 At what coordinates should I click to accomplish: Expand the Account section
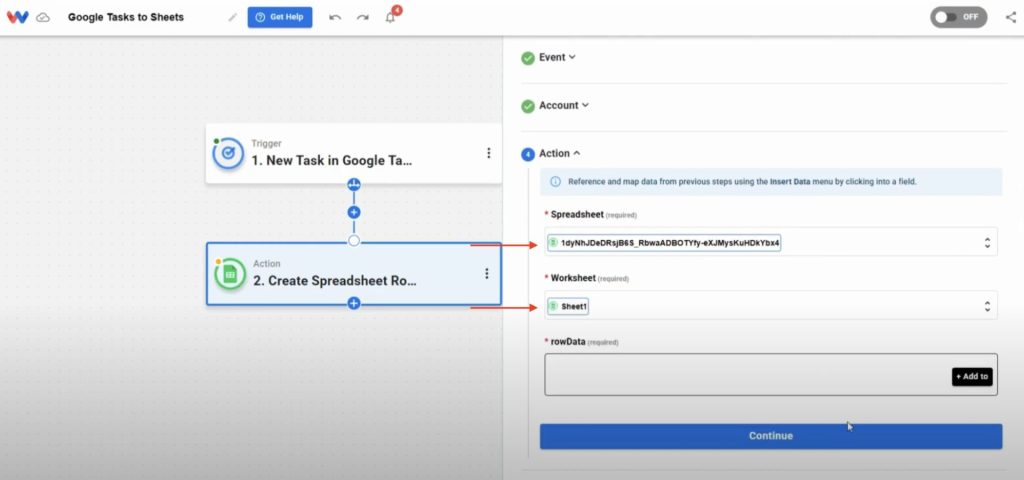click(x=564, y=105)
